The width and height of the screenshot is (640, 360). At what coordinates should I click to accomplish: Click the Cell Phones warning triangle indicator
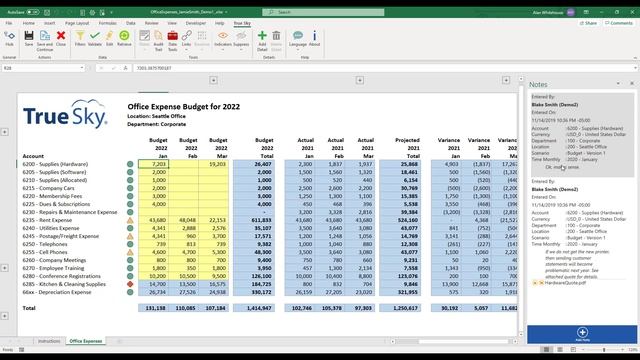[130, 252]
